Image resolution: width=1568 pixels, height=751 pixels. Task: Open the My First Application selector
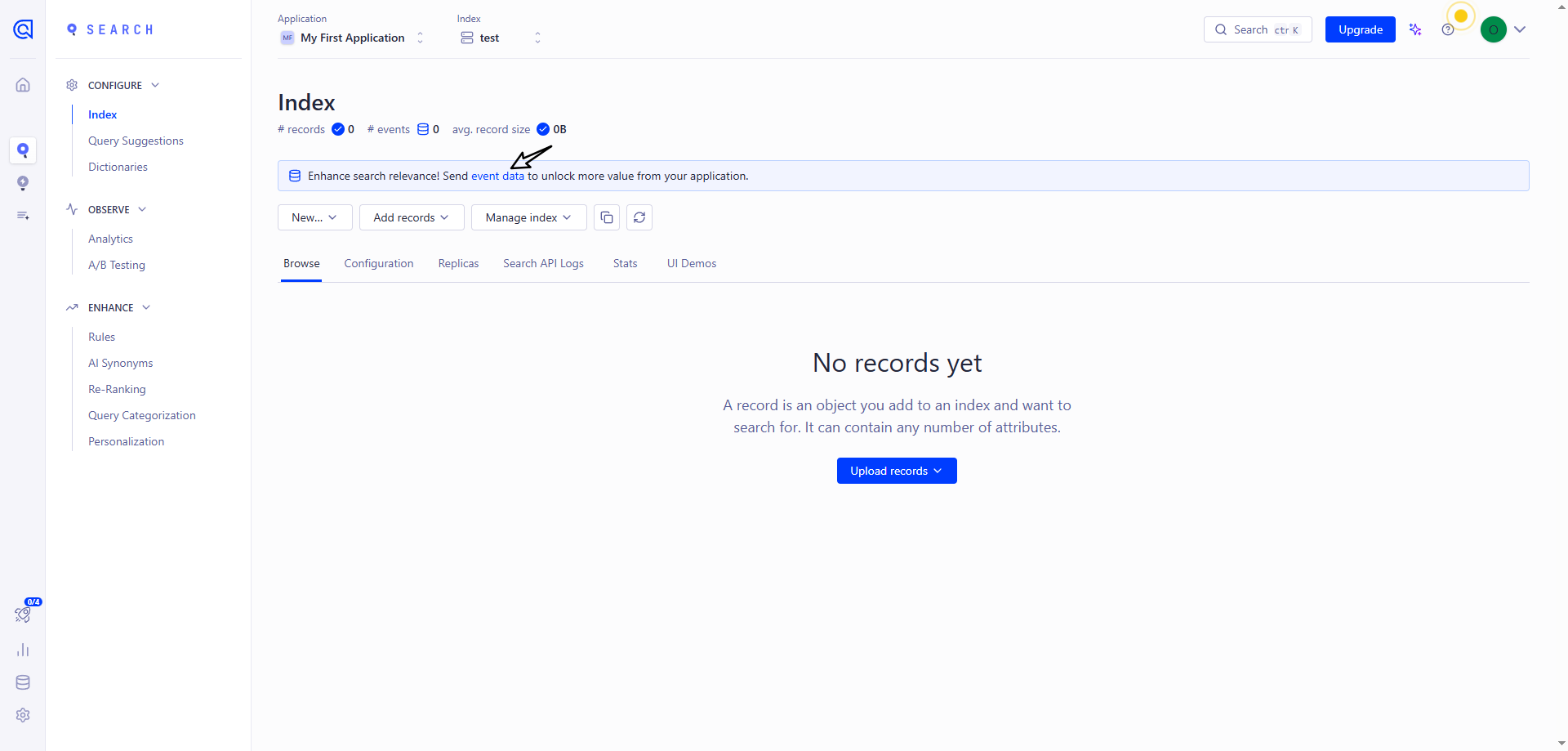(353, 38)
